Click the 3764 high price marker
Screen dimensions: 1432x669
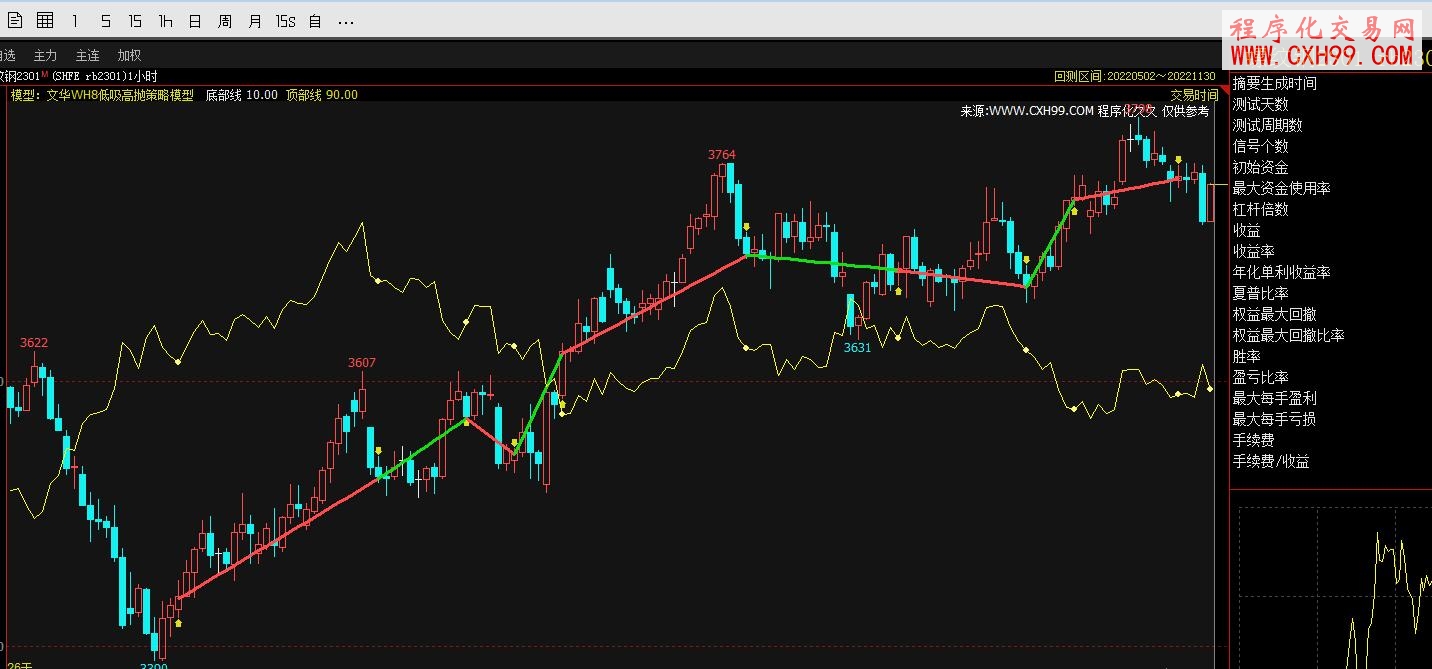point(721,154)
